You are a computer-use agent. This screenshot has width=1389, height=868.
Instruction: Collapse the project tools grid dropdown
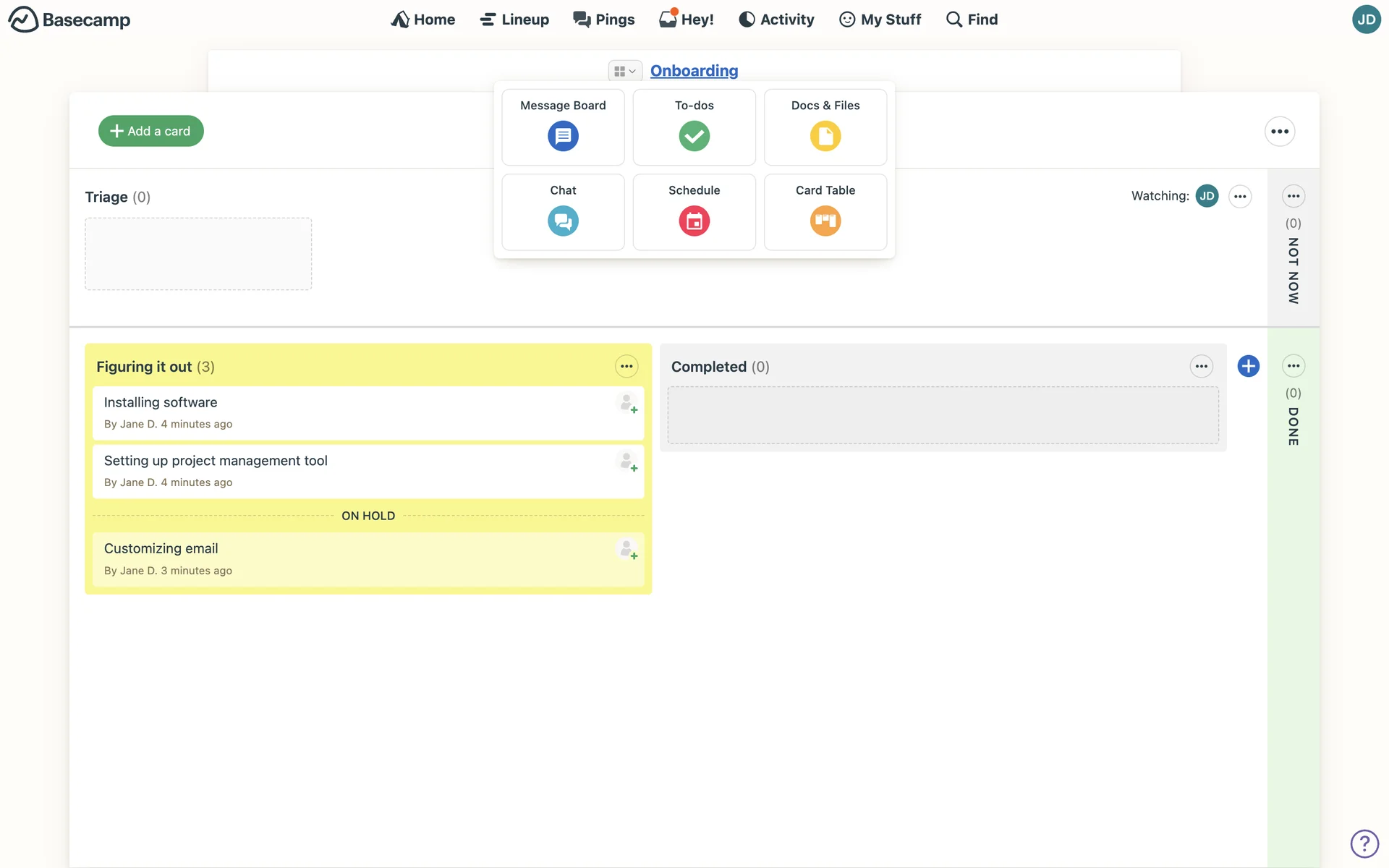[624, 71]
